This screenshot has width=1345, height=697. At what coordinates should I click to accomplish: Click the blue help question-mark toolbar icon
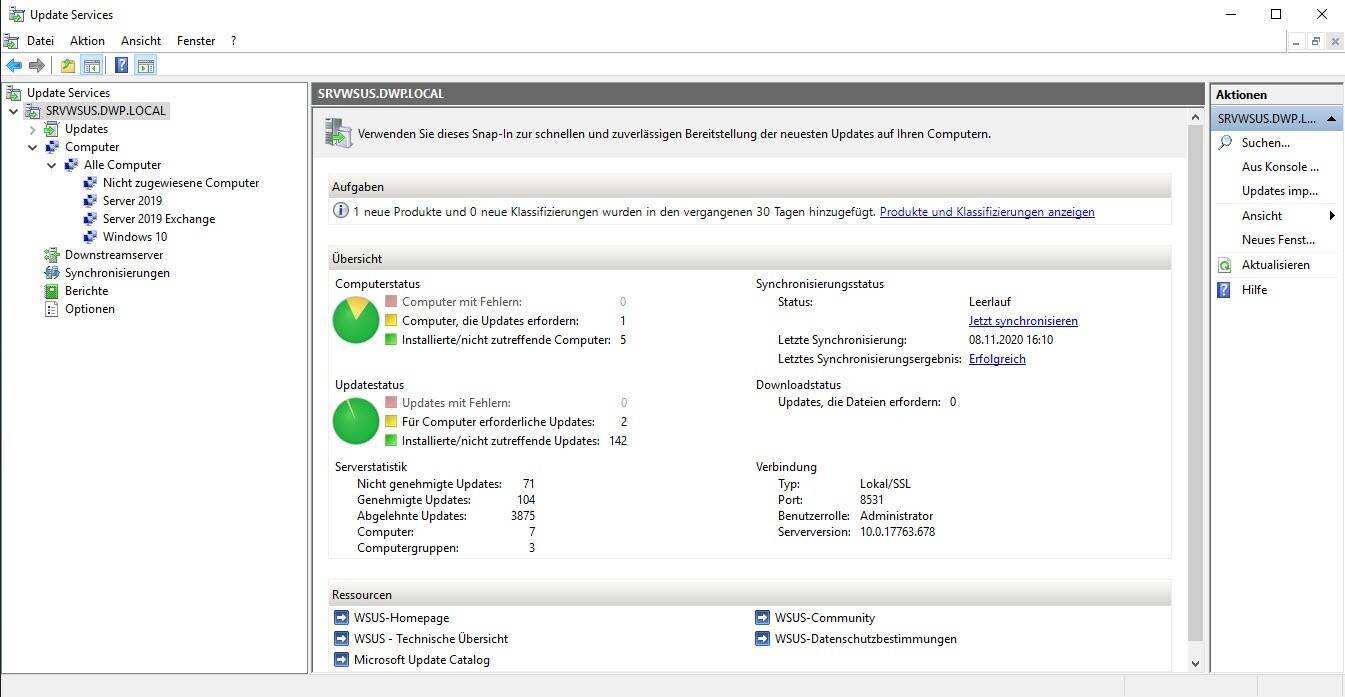[121, 66]
